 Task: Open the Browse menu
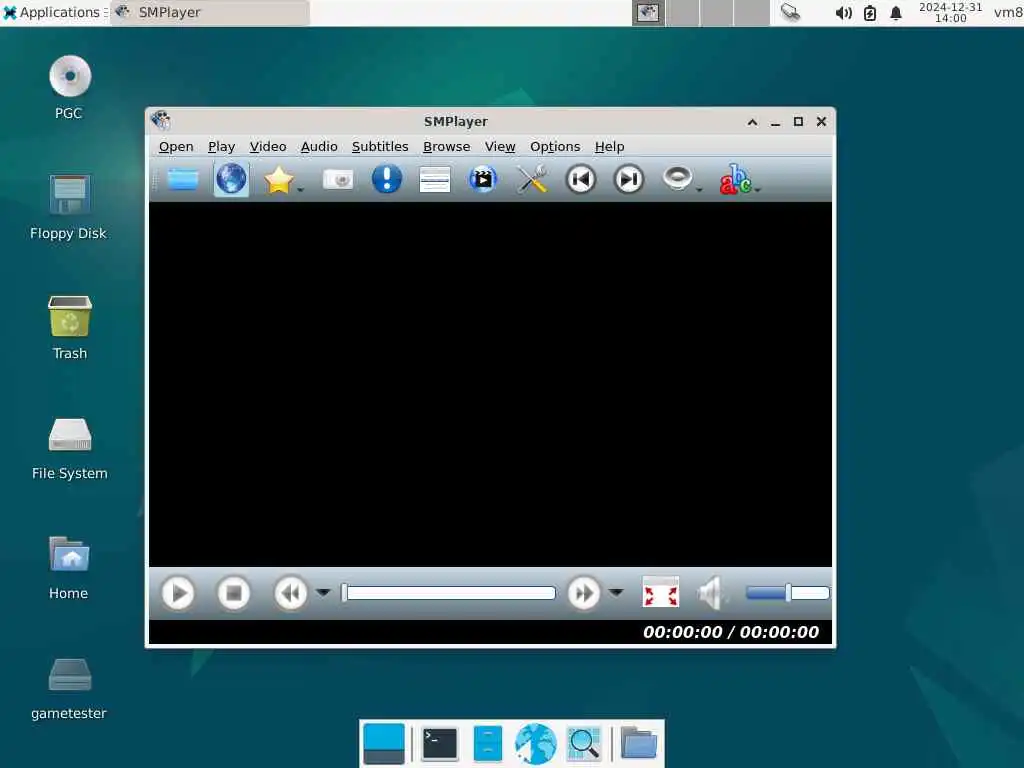(446, 147)
